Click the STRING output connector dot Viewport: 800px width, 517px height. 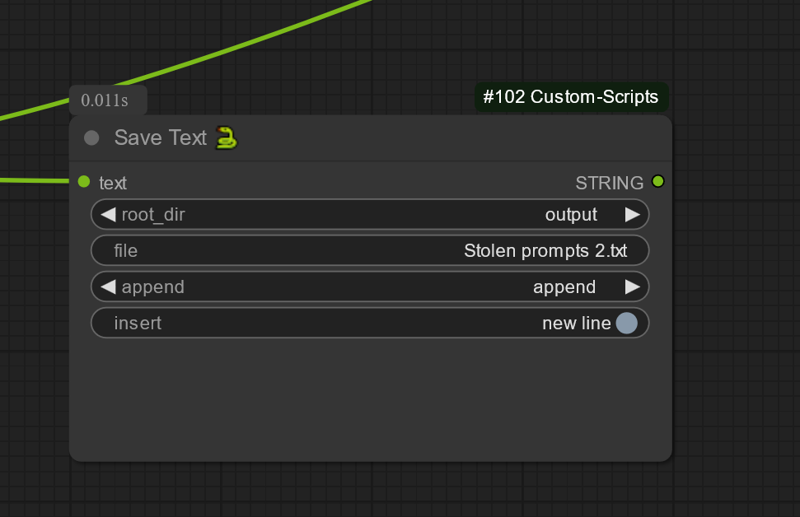[x=658, y=181]
